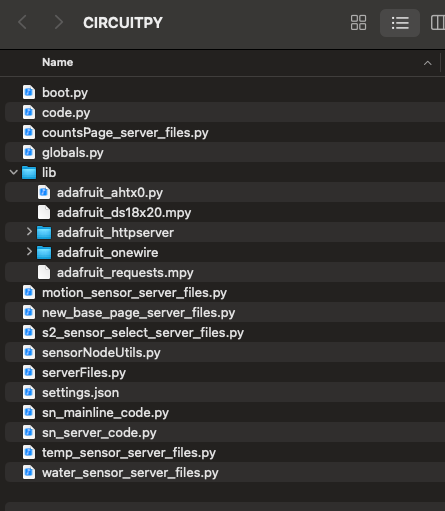Select the boot.py file name
445x511 pixels.
tap(65, 93)
